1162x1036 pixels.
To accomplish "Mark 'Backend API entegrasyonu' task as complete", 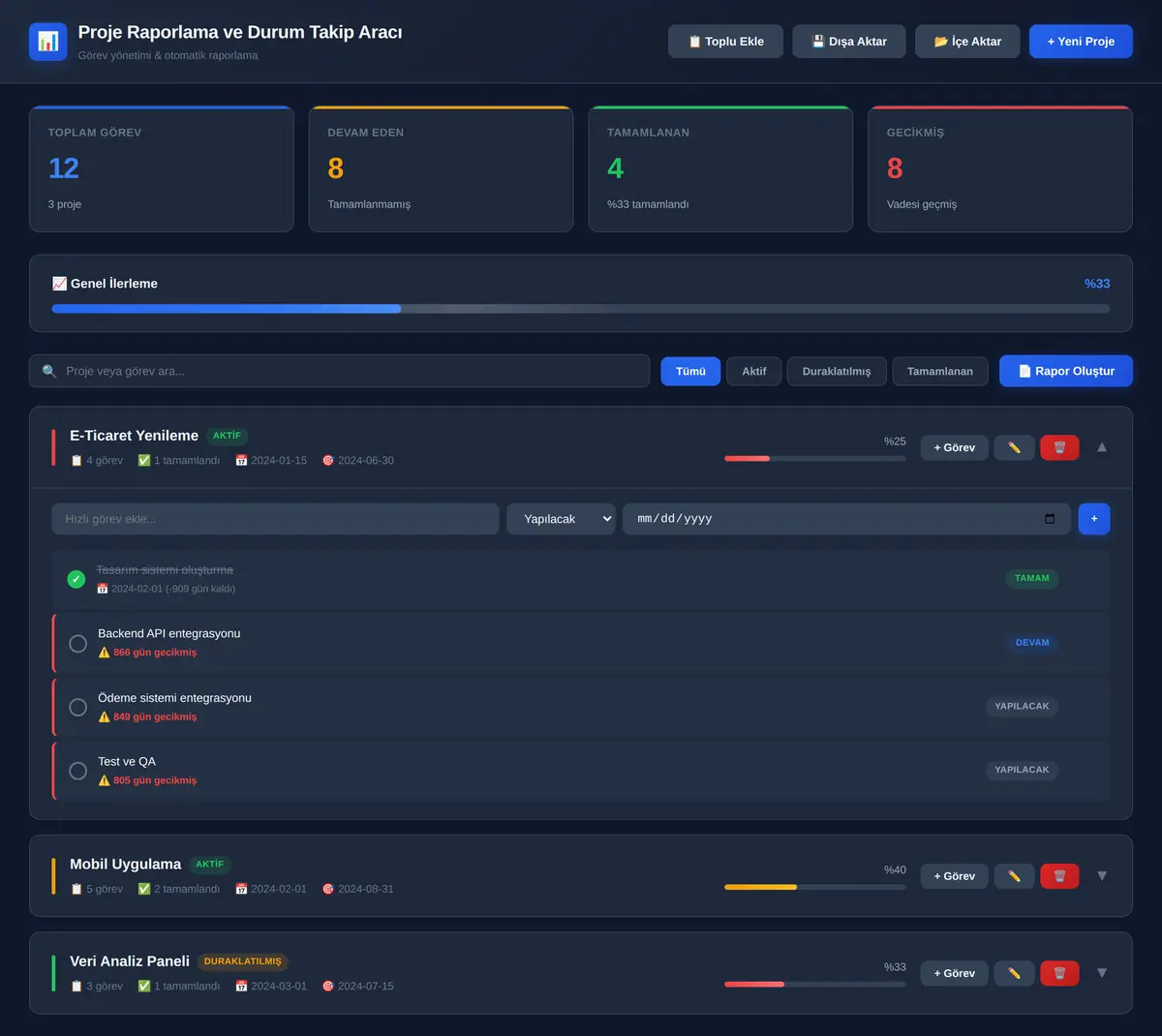I will point(78,643).
